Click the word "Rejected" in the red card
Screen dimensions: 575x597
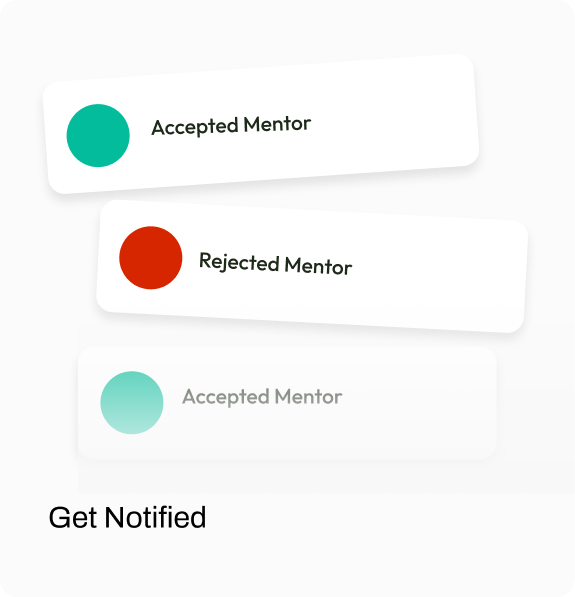tap(240, 262)
